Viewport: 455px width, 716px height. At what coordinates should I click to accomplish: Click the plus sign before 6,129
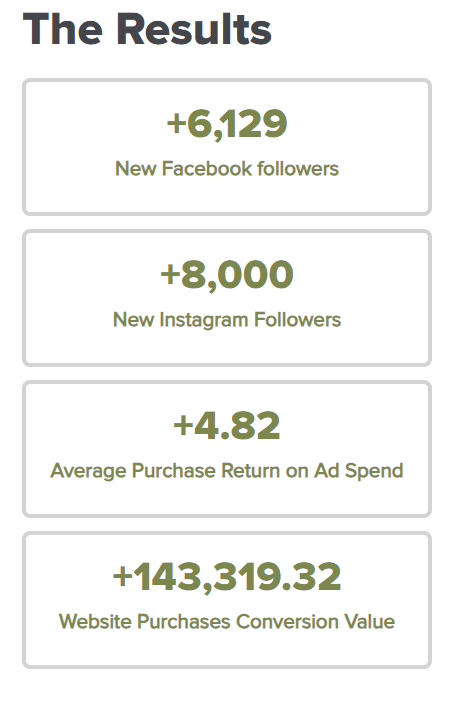coord(176,123)
